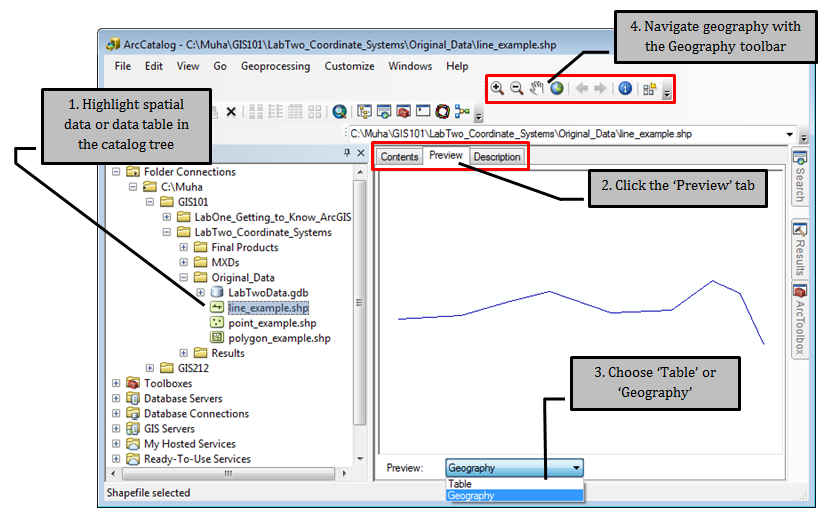Switch to the Preview tab
This screenshot has width=830, height=519.
tap(446, 155)
